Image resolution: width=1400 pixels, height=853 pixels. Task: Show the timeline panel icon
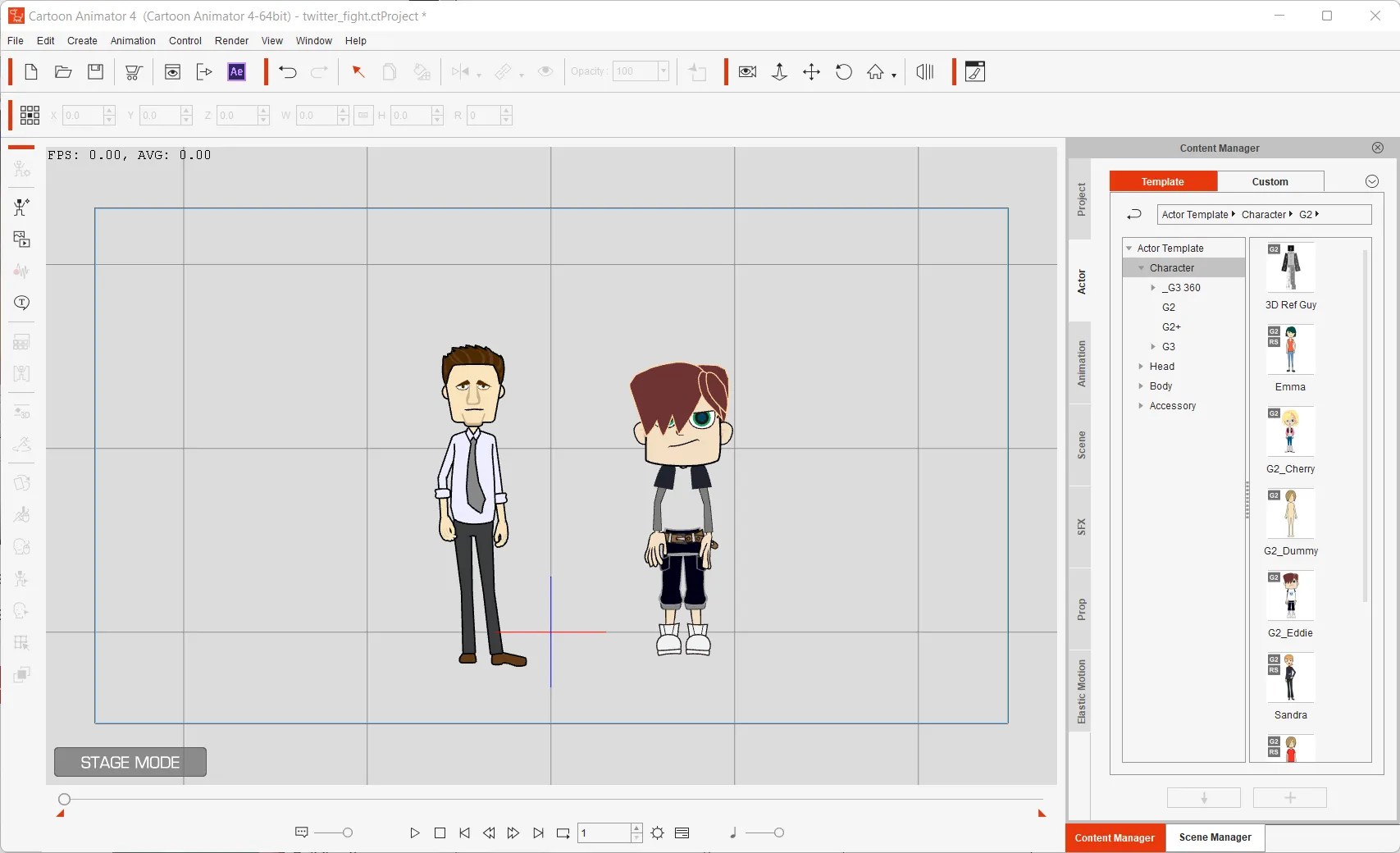682,833
